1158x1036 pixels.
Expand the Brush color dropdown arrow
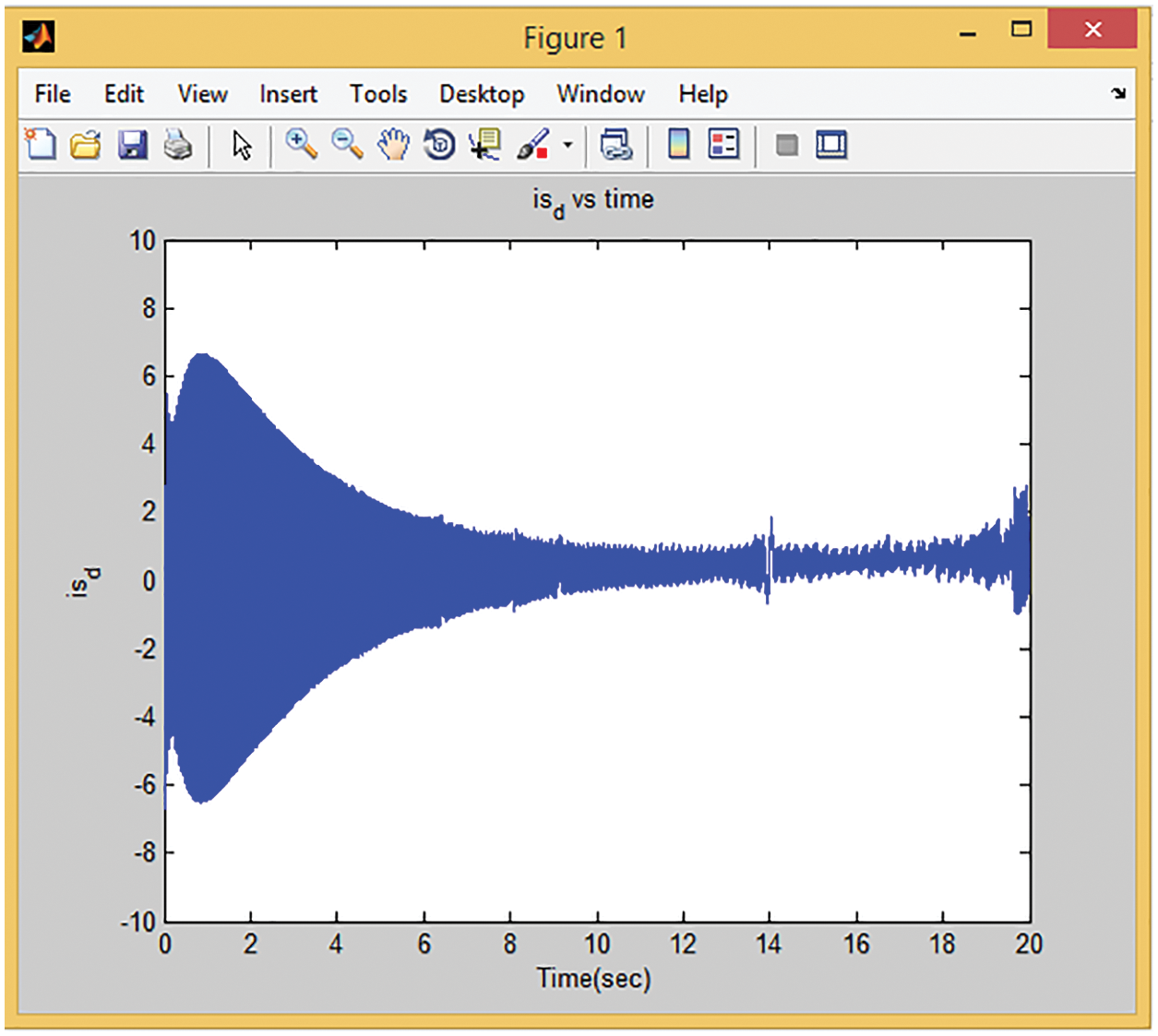tap(567, 145)
